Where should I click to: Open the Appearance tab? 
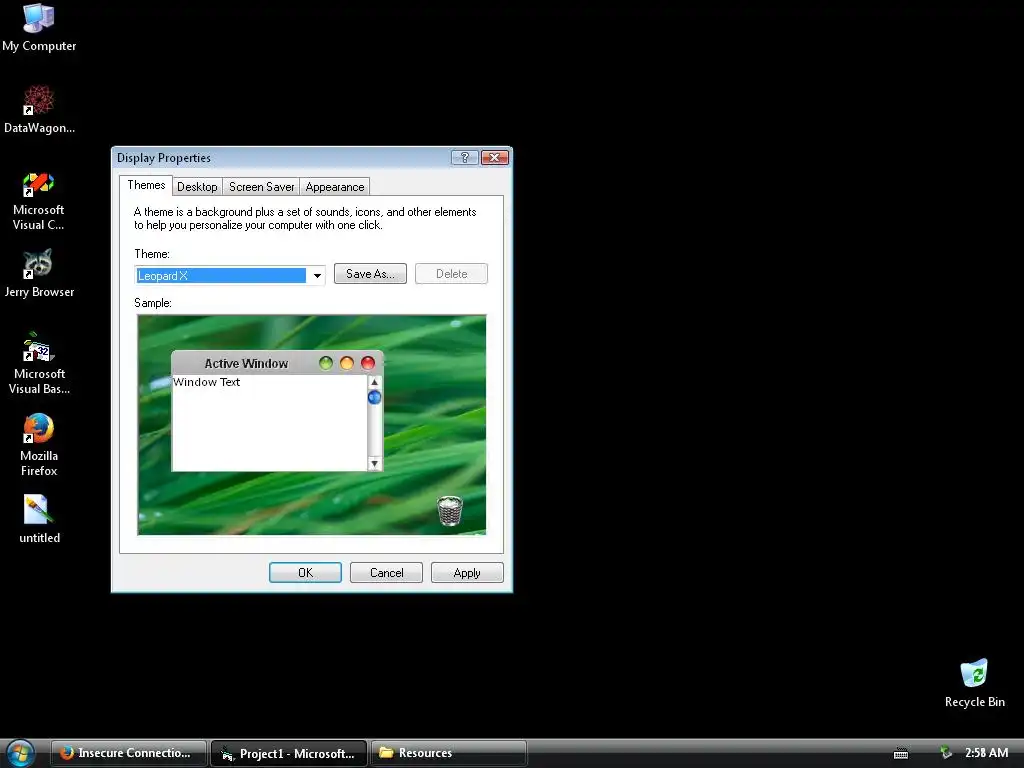point(334,187)
